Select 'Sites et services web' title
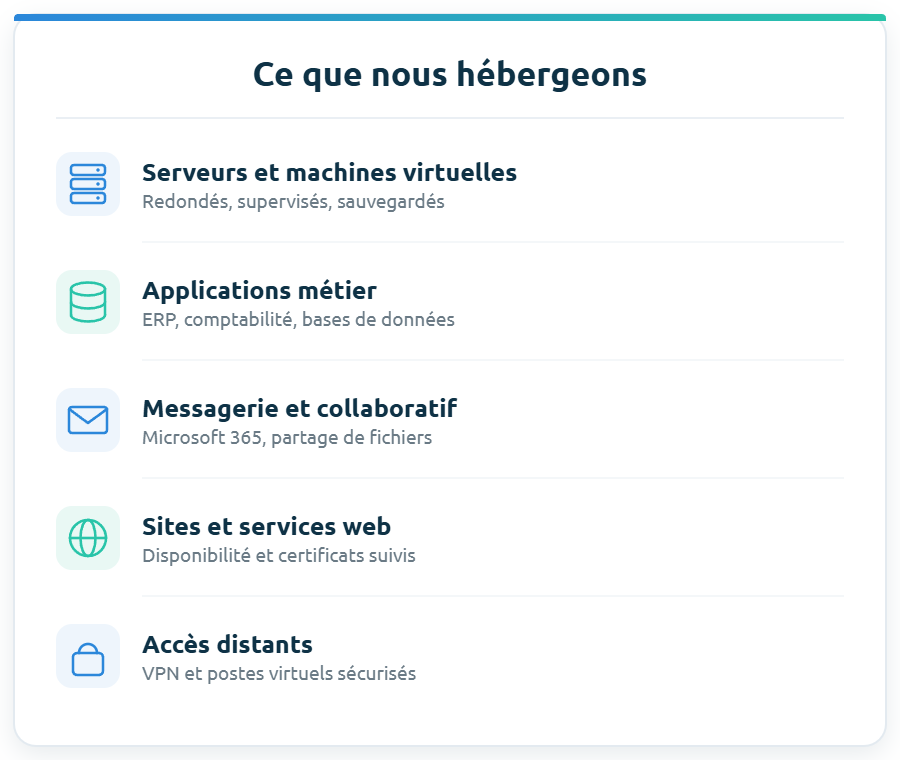Viewport: 900px width, 760px height. click(x=266, y=526)
